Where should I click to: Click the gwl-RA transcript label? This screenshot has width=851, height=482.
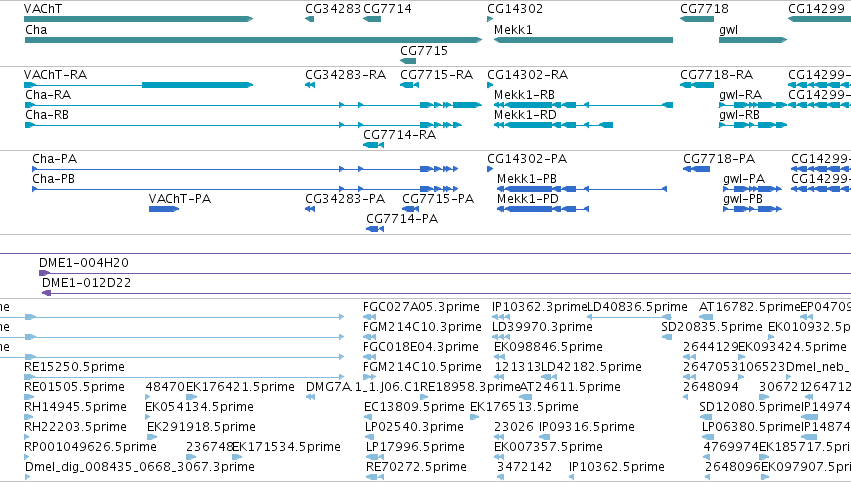pos(741,94)
